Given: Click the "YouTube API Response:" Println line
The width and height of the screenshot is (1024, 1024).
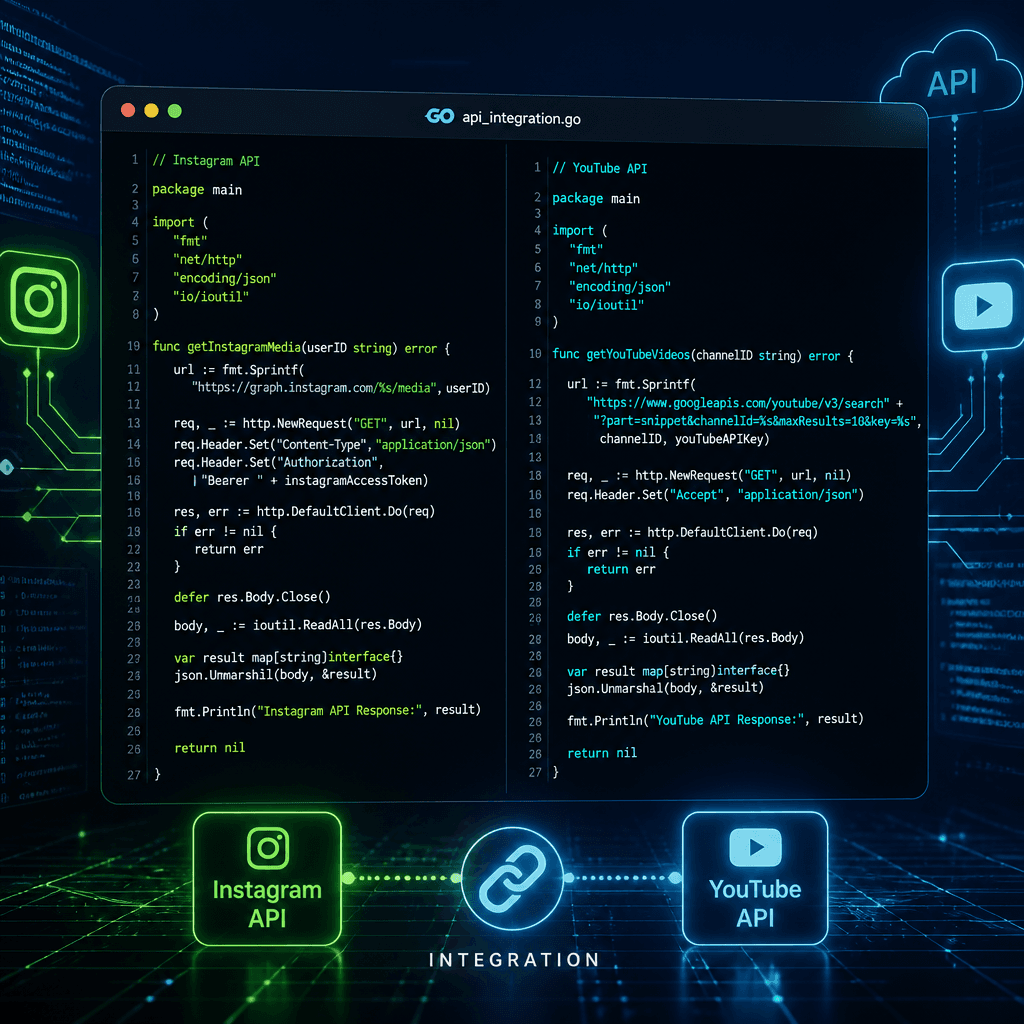Looking at the screenshot, I should pos(715,720).
